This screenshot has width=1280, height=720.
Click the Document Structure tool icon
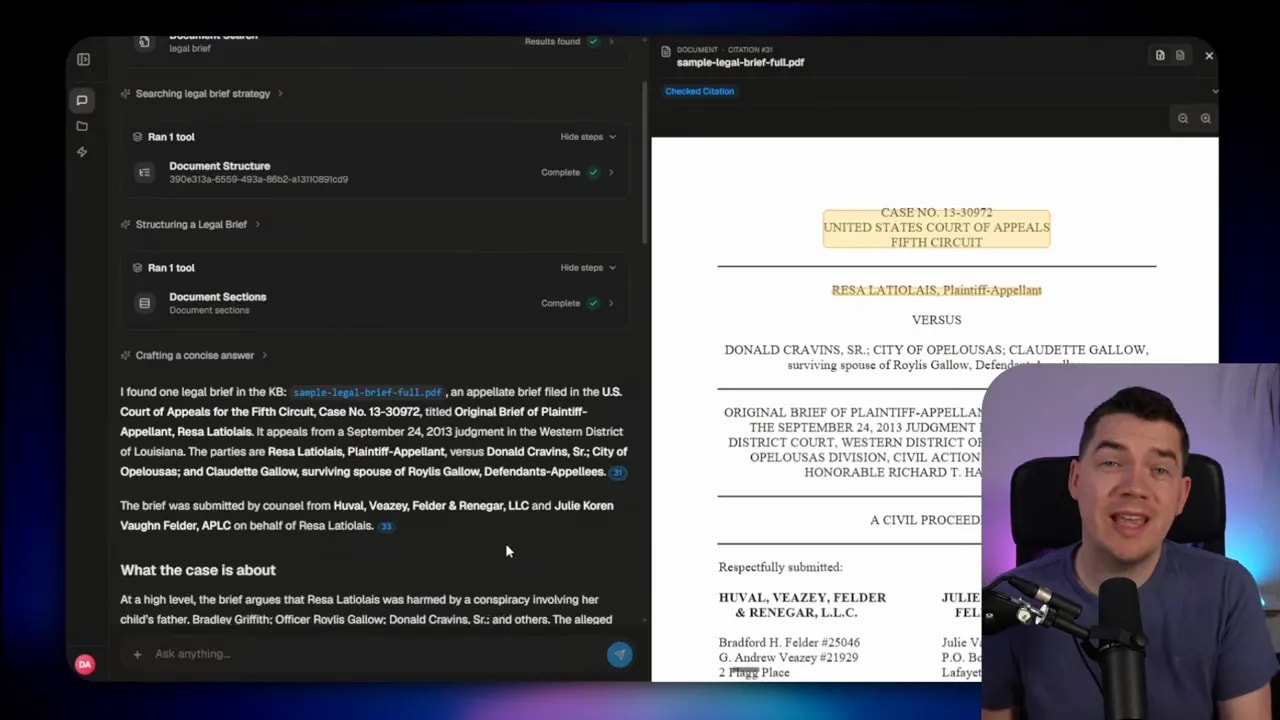click(145, 172)
